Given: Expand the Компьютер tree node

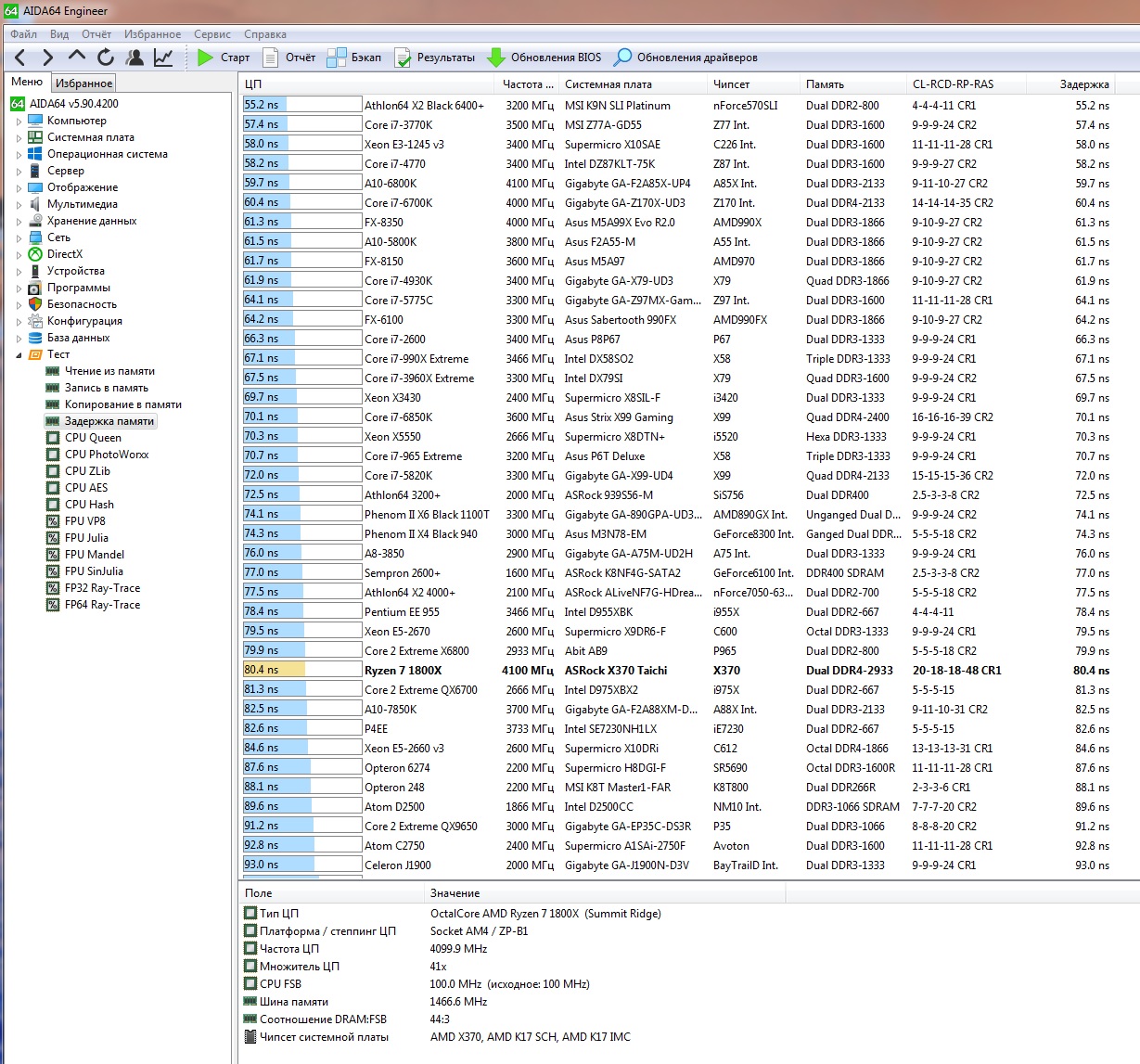Looking at the screenshot, I should (x=19, y=121).
